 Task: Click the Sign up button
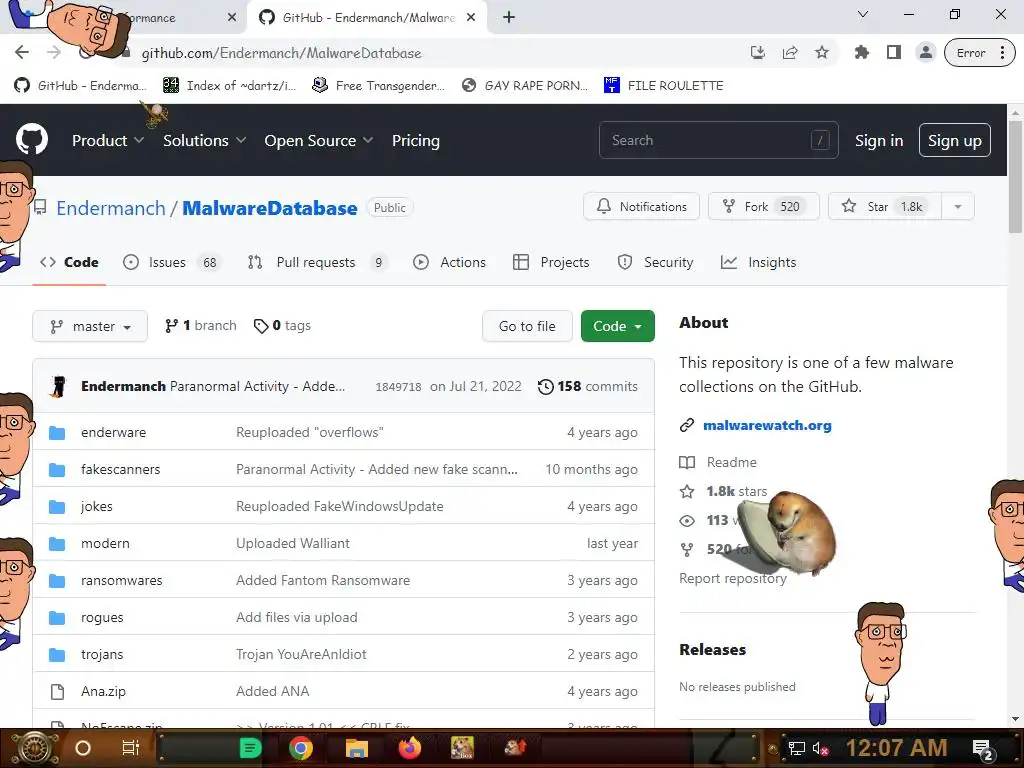[954, 140]
